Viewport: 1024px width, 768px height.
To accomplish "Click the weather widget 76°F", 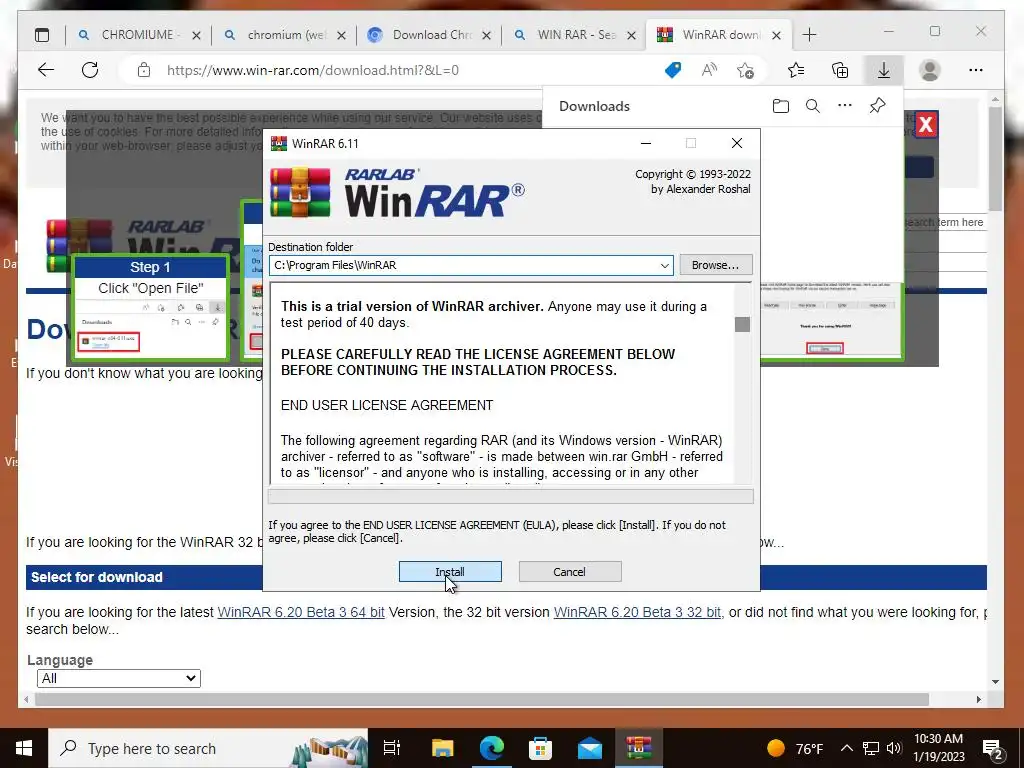I will pos(794,748).
